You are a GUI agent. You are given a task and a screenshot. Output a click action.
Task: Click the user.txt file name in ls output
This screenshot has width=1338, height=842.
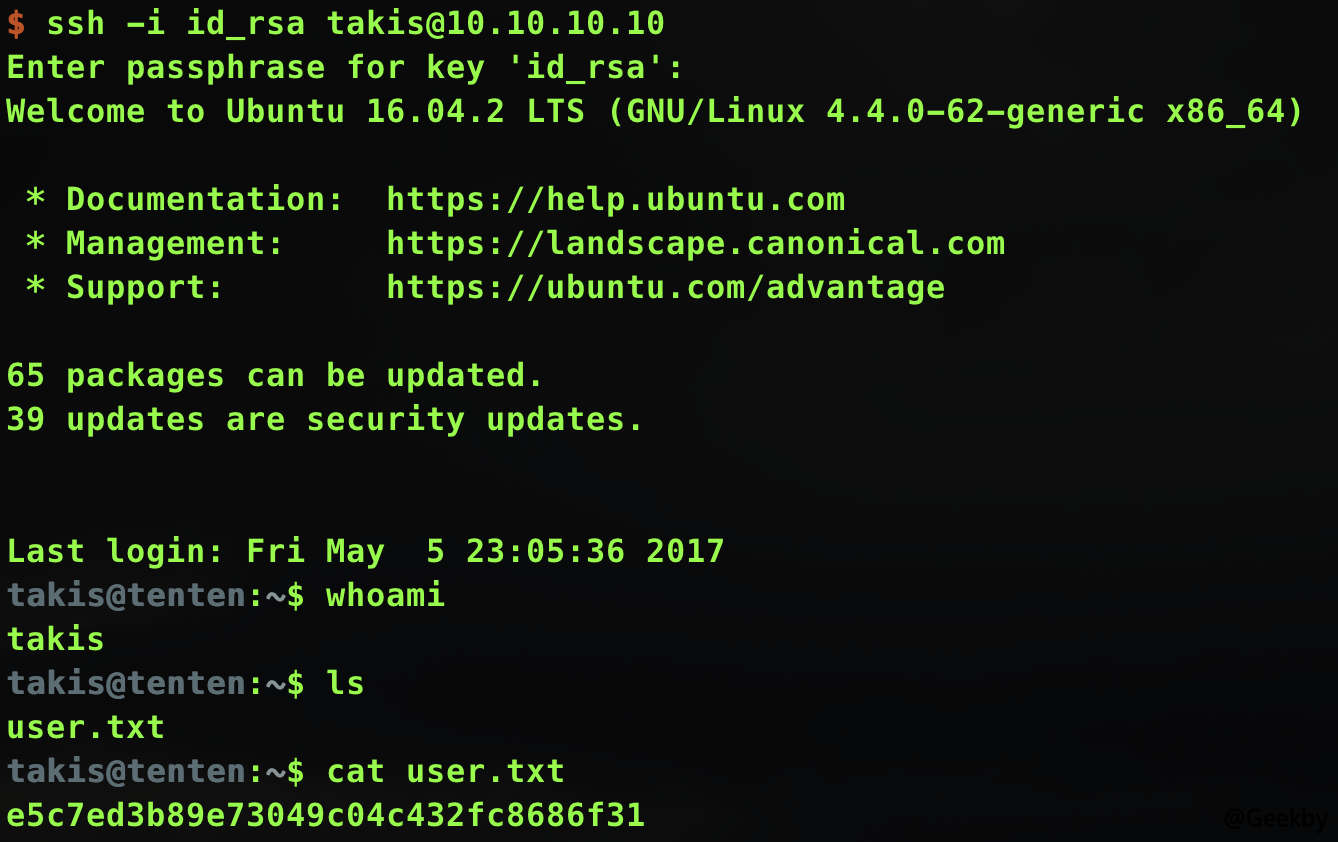pyautogui.click(x=86, y=727)
